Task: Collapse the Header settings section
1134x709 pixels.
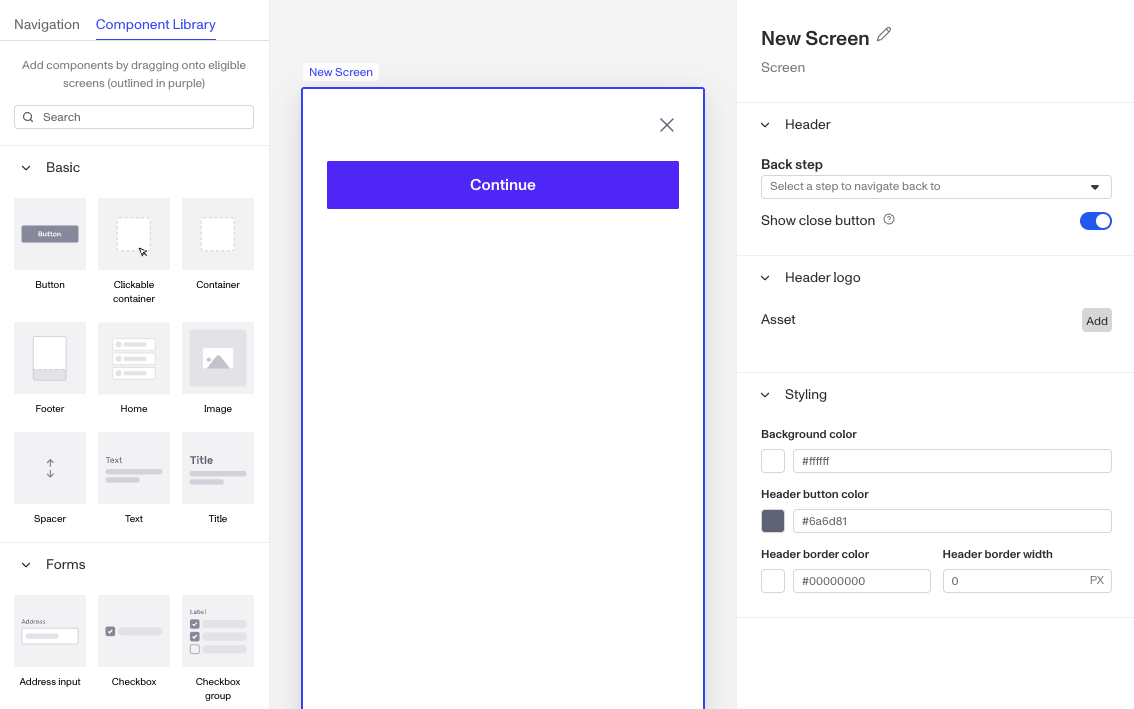Action: (765, 125)
